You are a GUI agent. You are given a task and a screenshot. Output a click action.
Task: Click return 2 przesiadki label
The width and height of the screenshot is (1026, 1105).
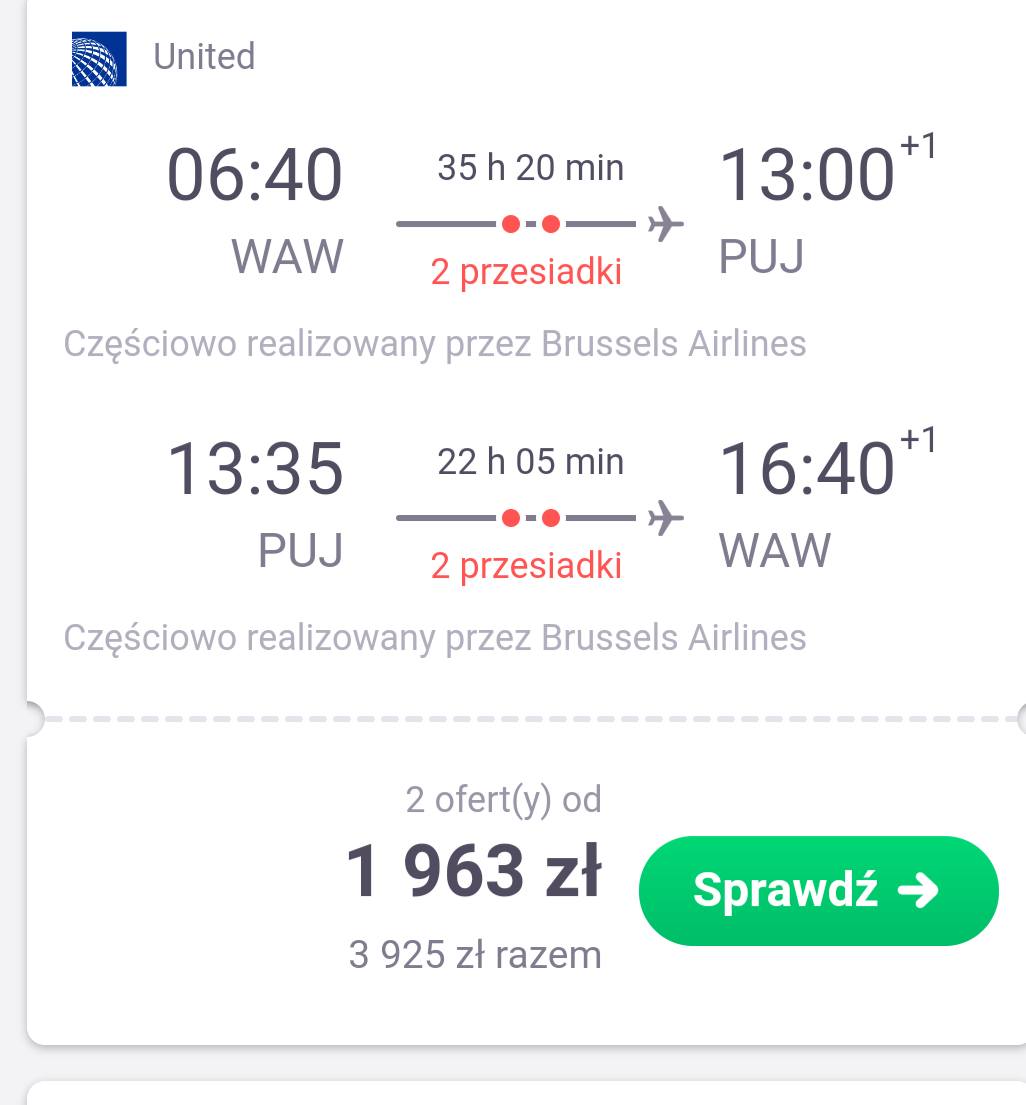point(526,566)
